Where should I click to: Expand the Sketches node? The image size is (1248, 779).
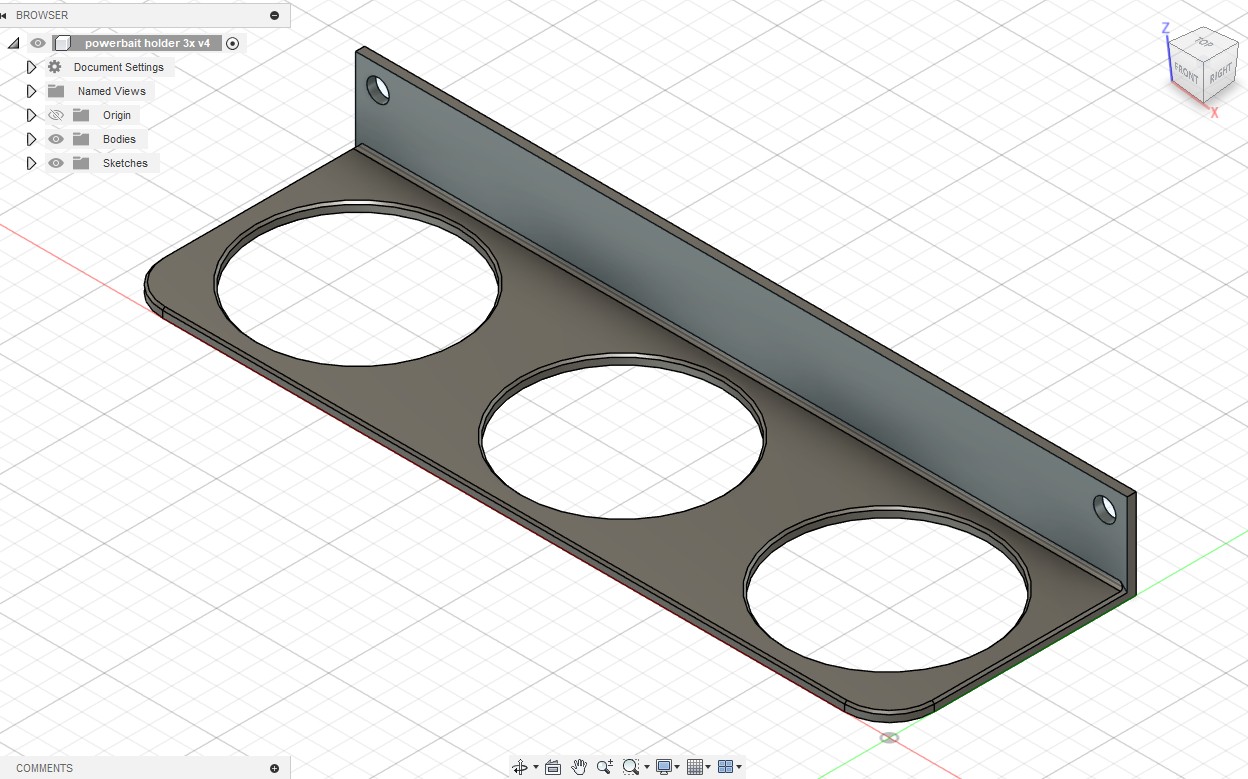[31, 163]
